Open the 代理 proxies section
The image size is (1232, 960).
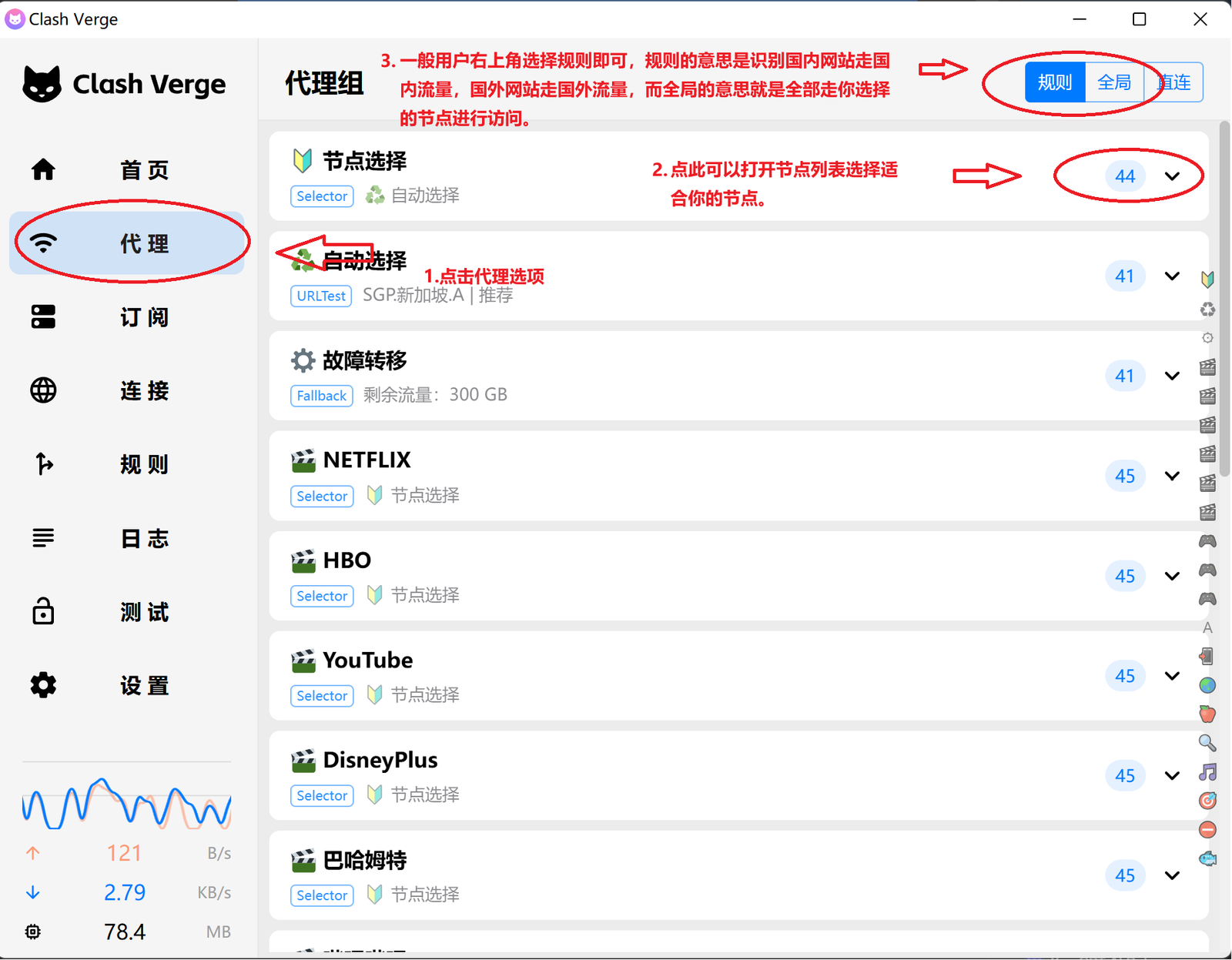coord(126,243)
